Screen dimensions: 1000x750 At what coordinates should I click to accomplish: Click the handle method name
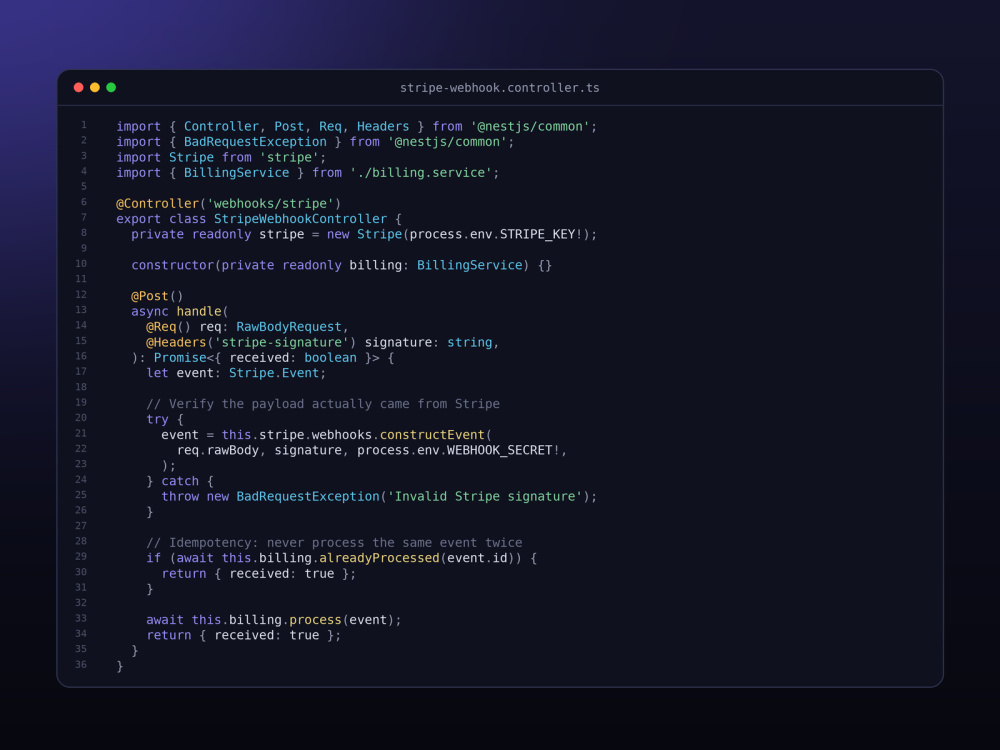pyautogui.click(x=199, y=311)
